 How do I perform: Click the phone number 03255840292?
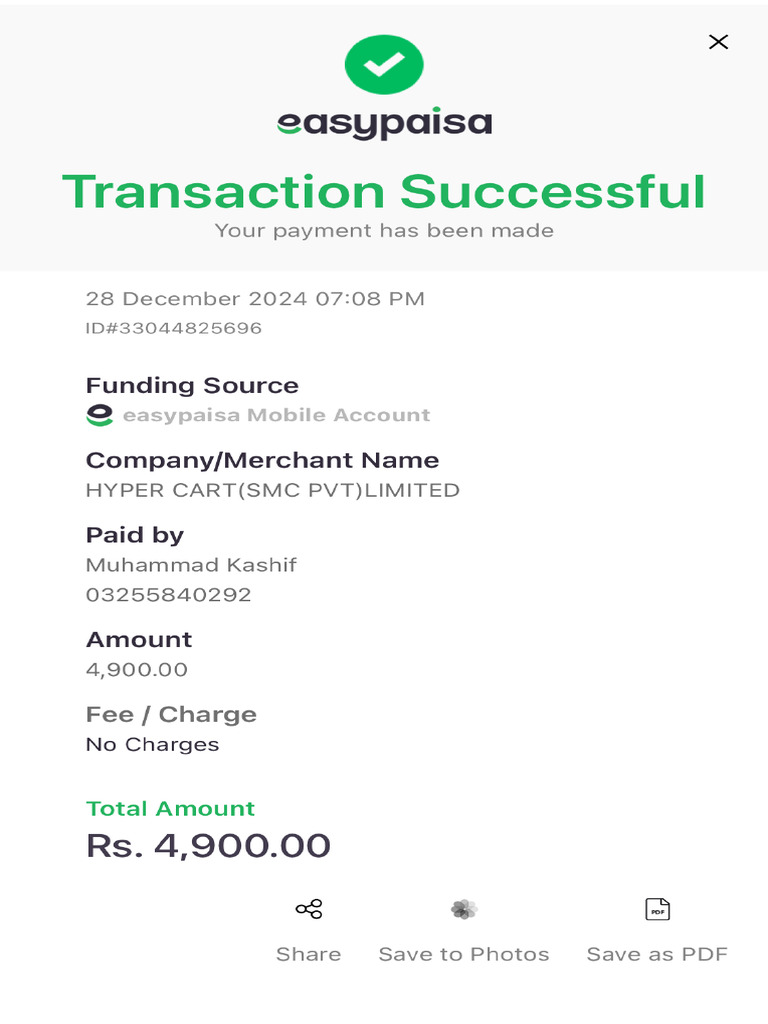[168, 595]
